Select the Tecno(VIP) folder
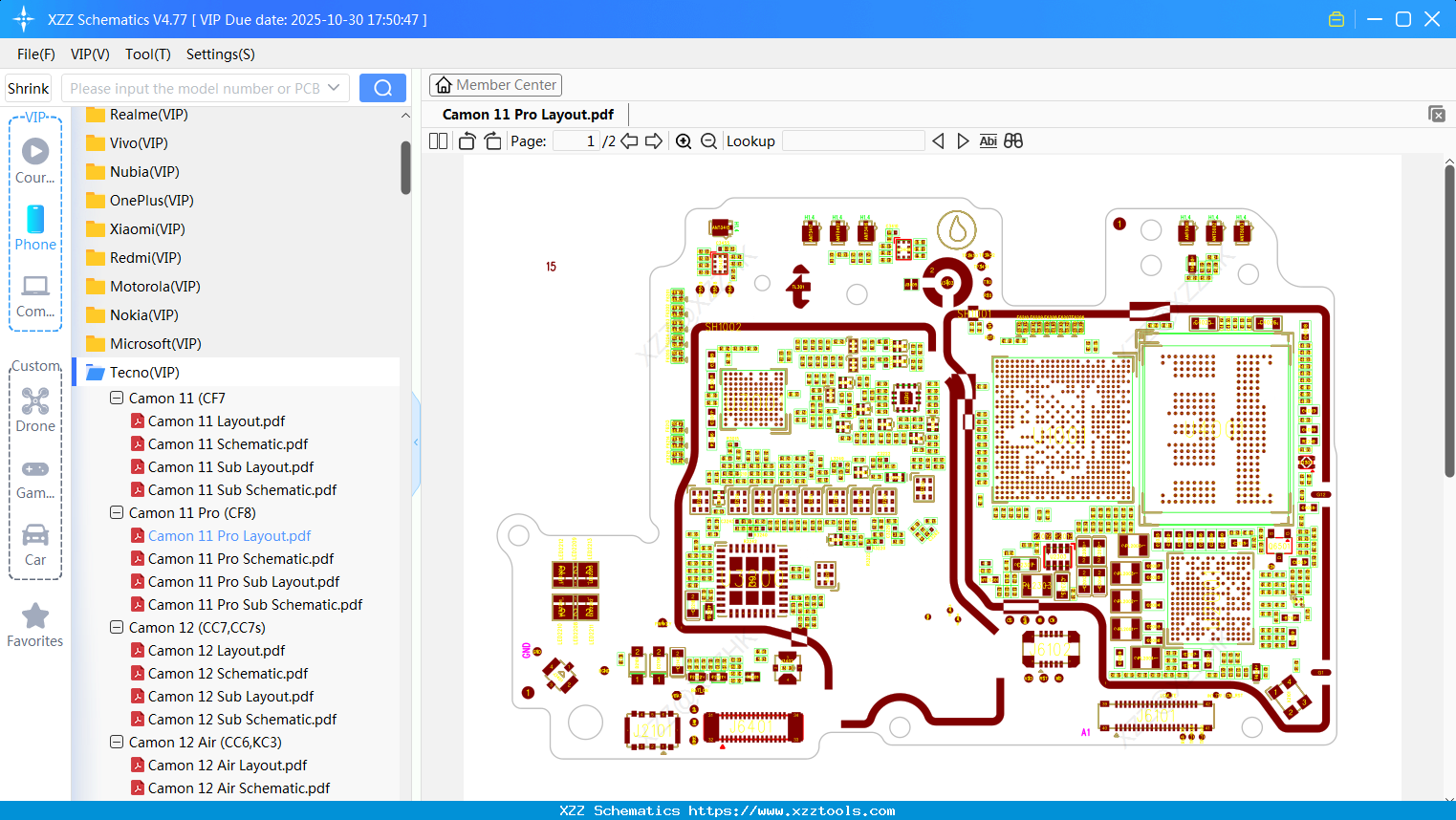This screenshot has height=820, width=1456. point(144,373)
